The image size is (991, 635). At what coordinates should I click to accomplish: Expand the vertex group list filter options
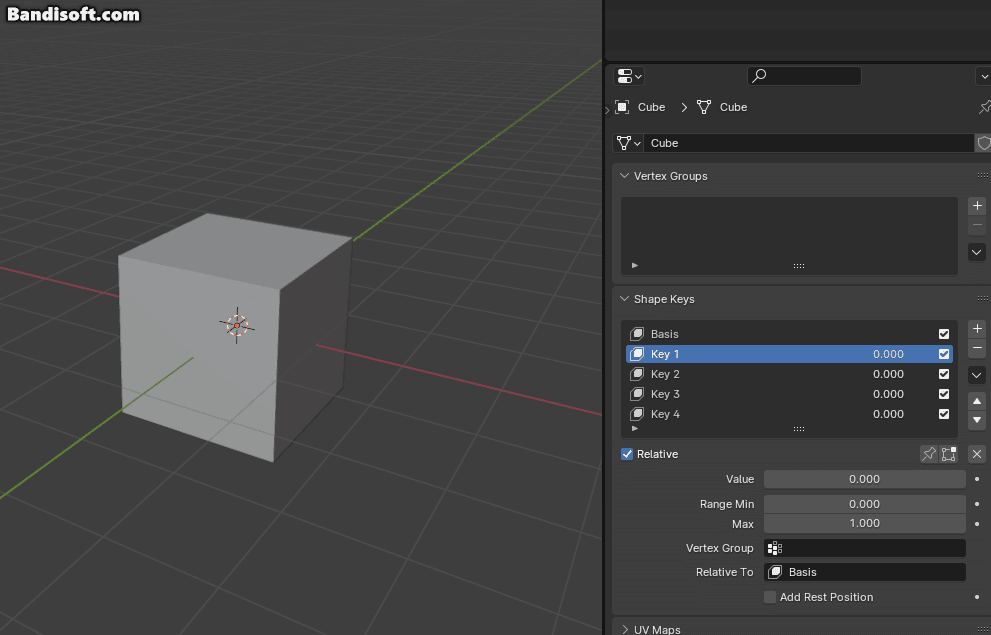[635, 265]
